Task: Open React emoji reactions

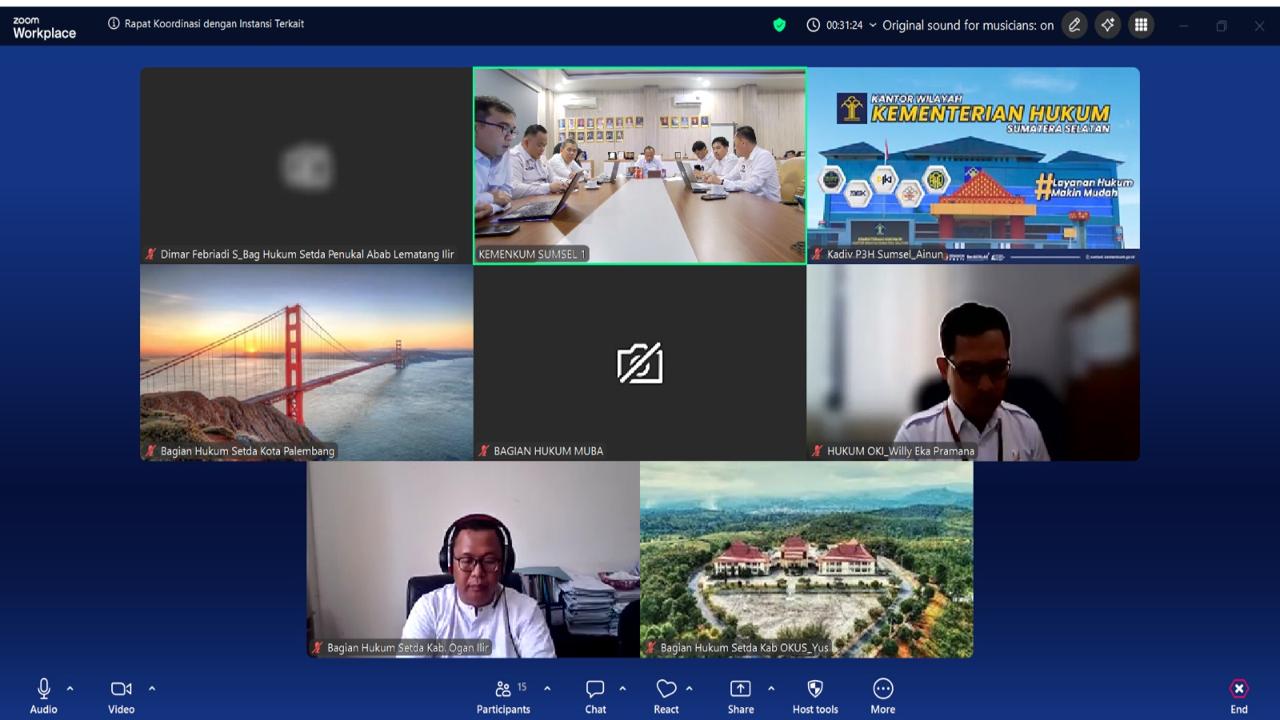Action: click(x=666, y=696)
